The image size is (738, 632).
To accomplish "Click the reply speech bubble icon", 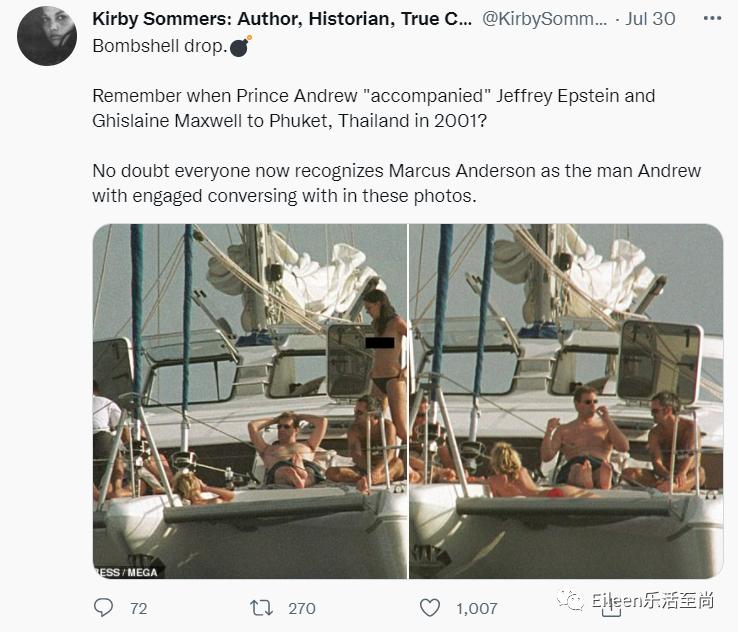I will [x=103, y=607].
